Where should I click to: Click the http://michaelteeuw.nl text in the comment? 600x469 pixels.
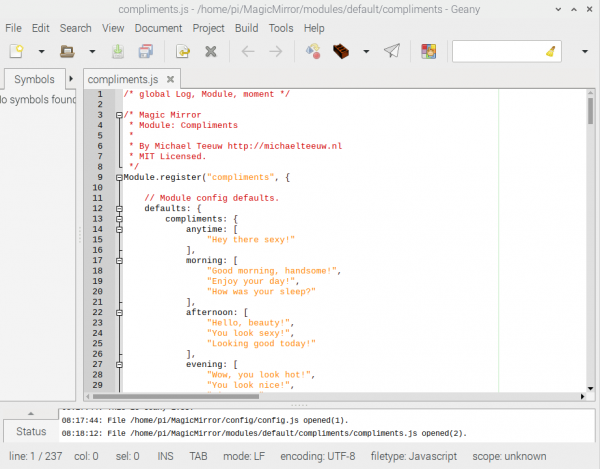click(285, 146)
